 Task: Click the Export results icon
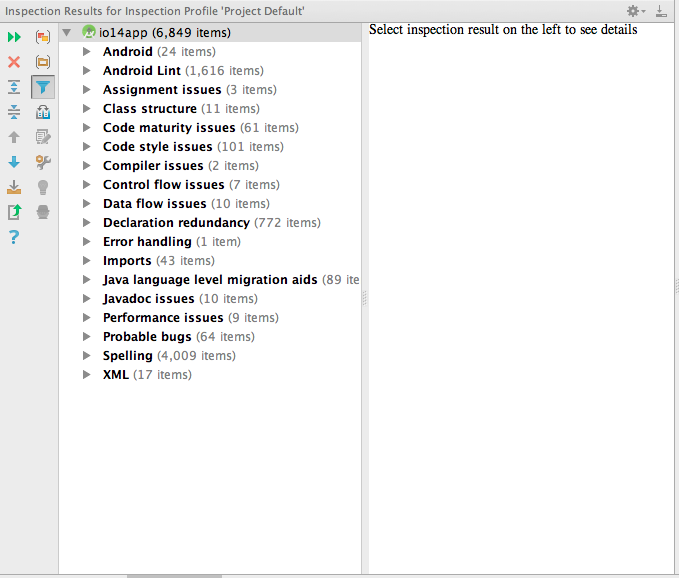click(14, 187)
